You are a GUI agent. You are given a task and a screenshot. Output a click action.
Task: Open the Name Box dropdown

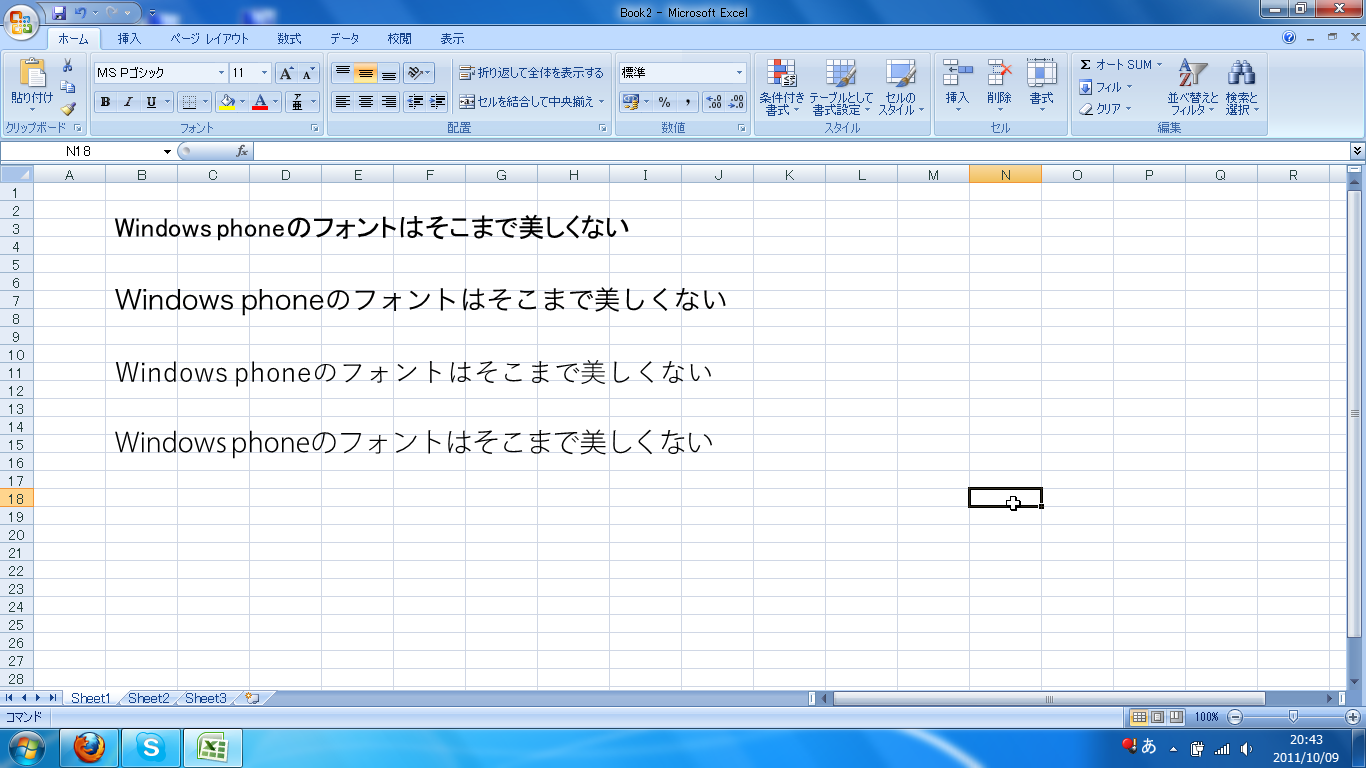167,151
